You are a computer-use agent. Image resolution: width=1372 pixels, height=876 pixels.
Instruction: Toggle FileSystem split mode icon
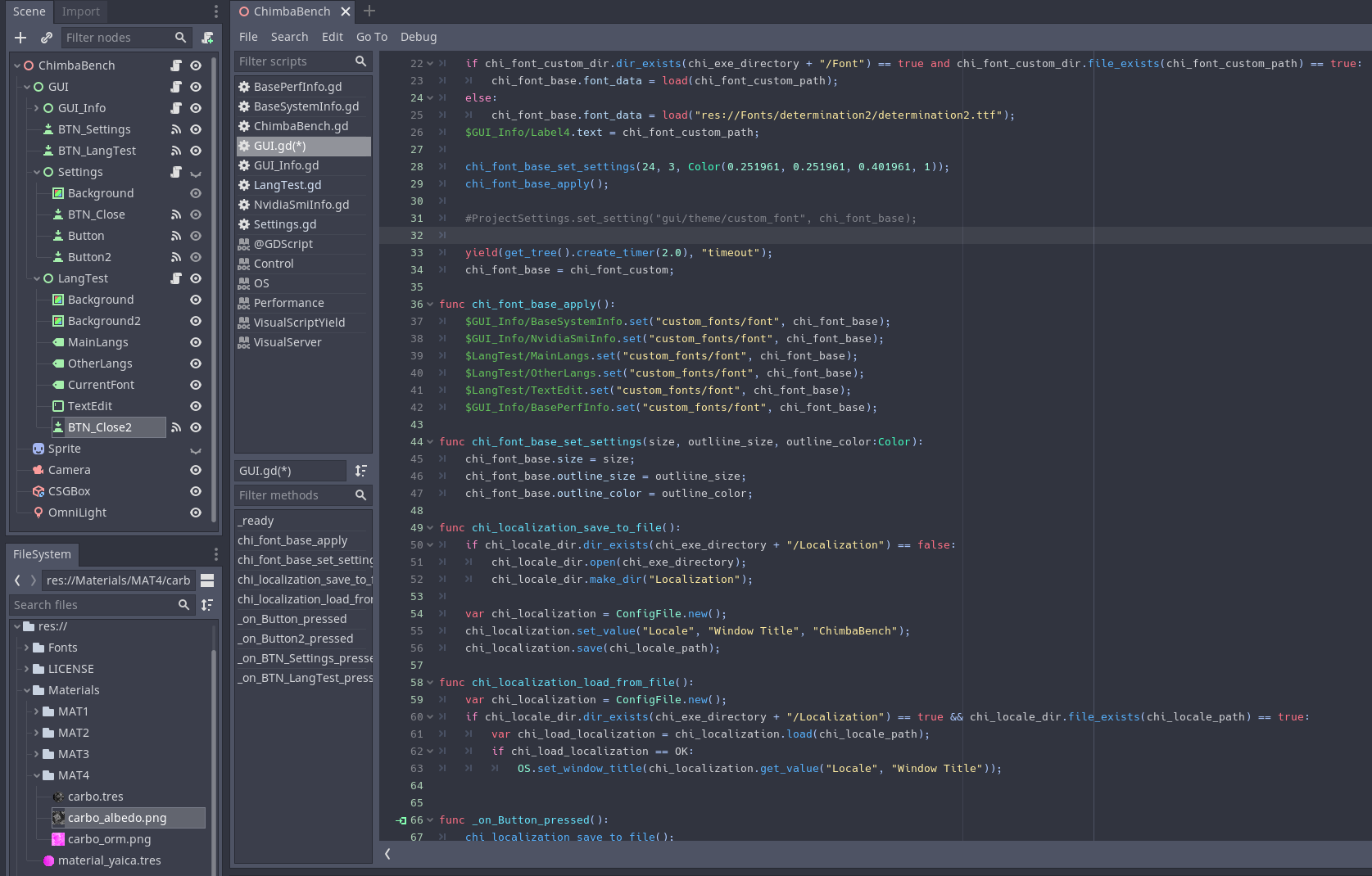[207, 580]
